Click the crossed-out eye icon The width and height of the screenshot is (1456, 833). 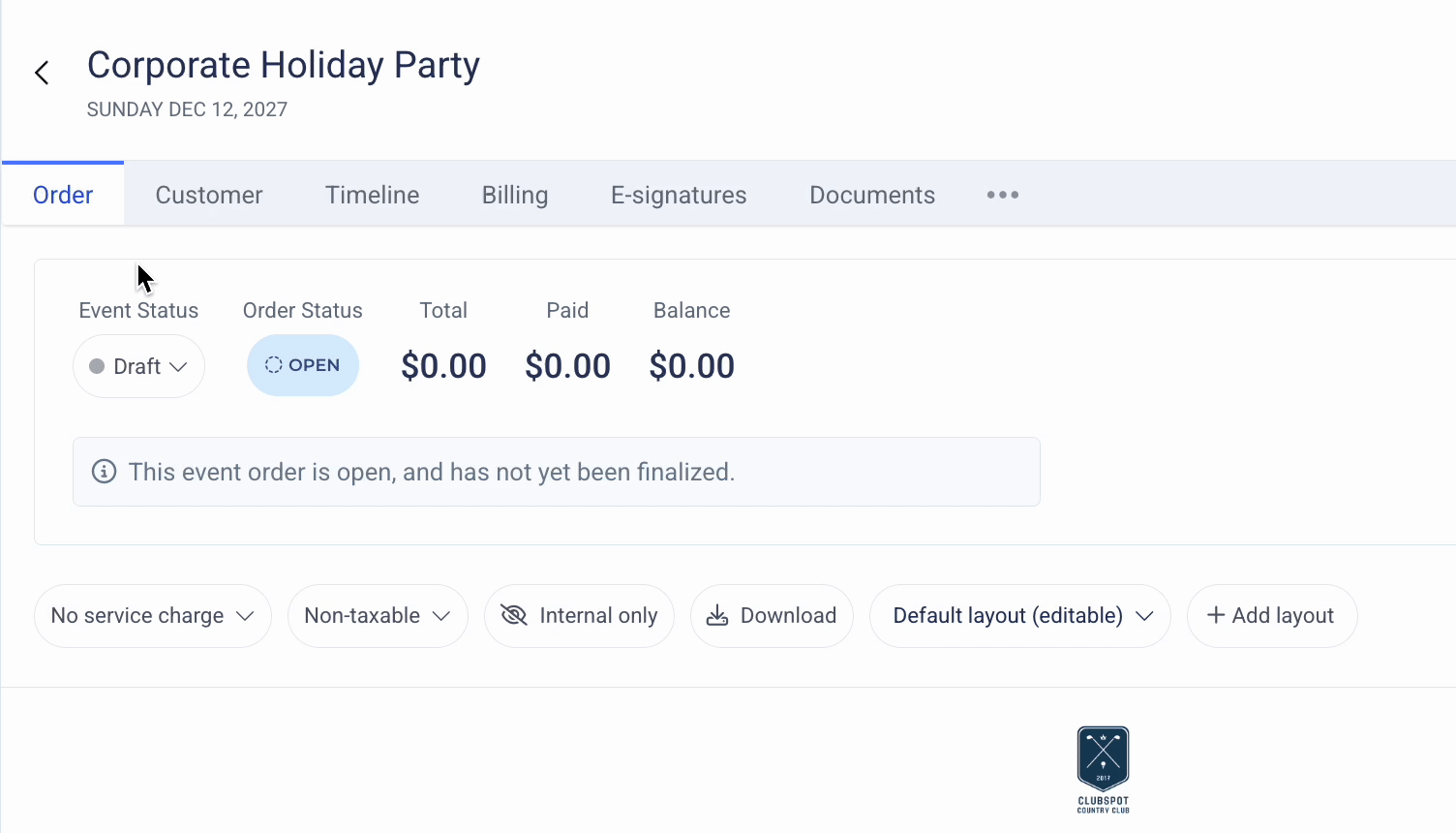[x=513, y=615]
